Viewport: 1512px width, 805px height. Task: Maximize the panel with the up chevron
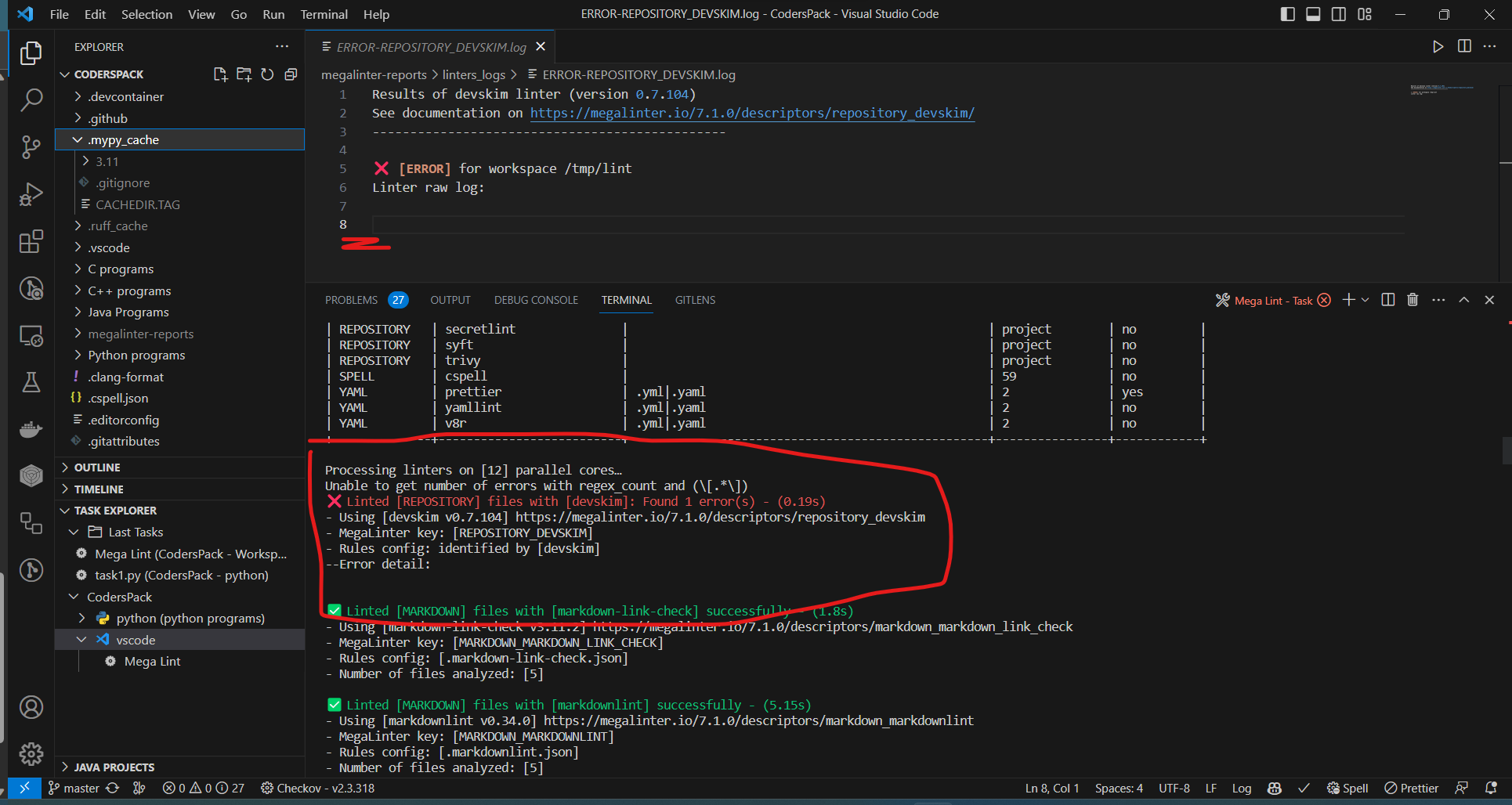pyautogui.click(x=1463, y=300)
